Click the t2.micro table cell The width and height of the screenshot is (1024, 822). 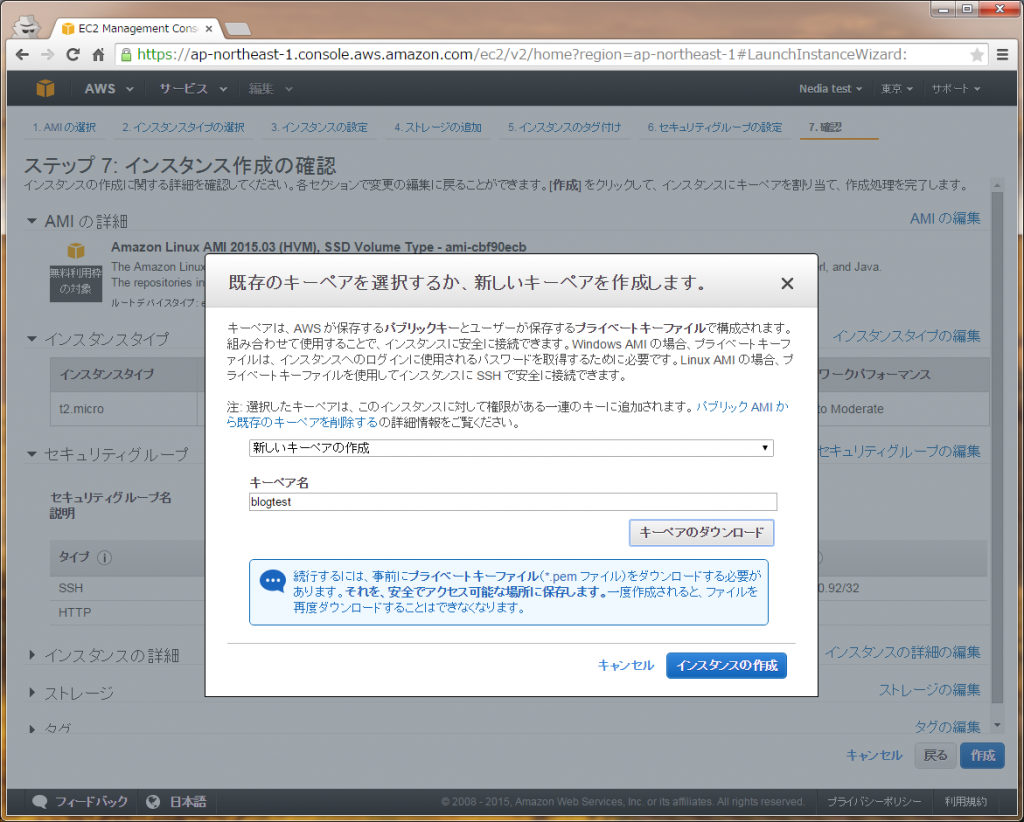pos(124,409)
